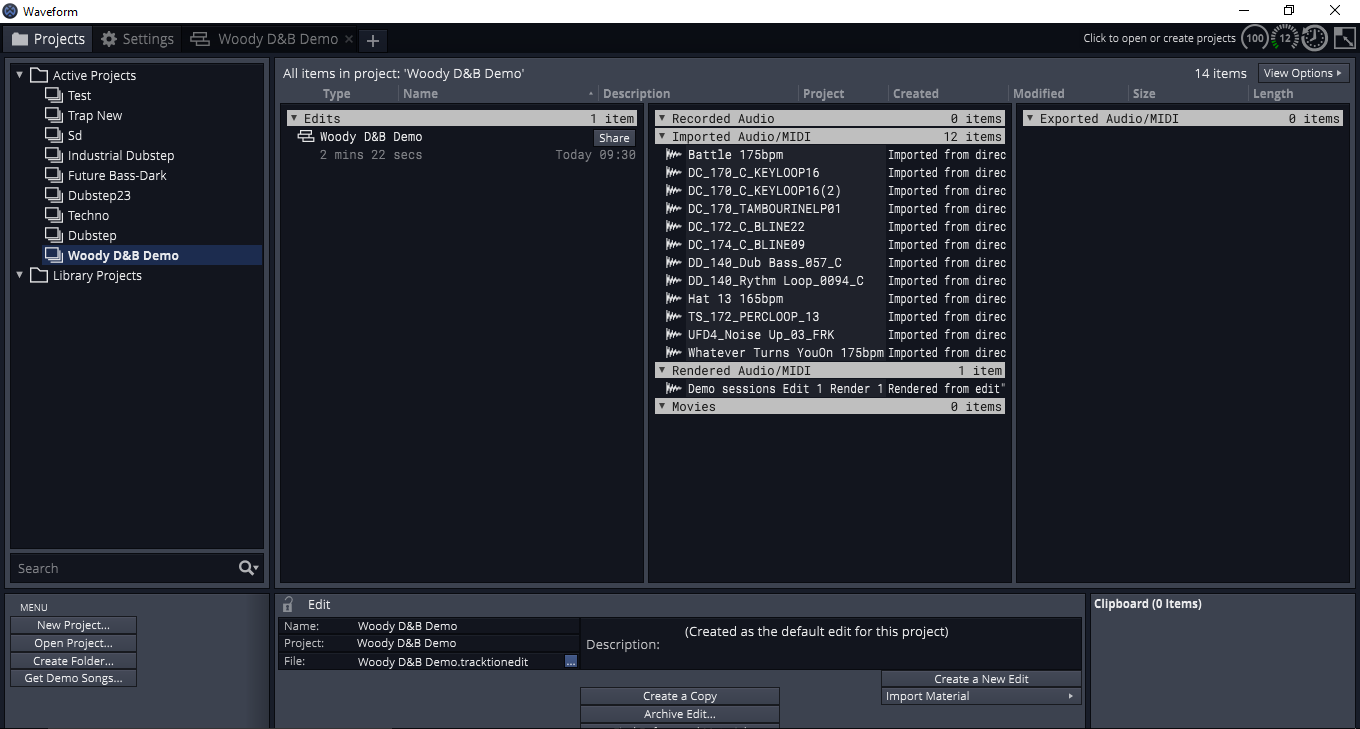This screenshot has width=1360, height=729.
Task: Click waveform icon of DC_170_C_KEYLOOP16(2)
Action: click(x=674, y=191)
